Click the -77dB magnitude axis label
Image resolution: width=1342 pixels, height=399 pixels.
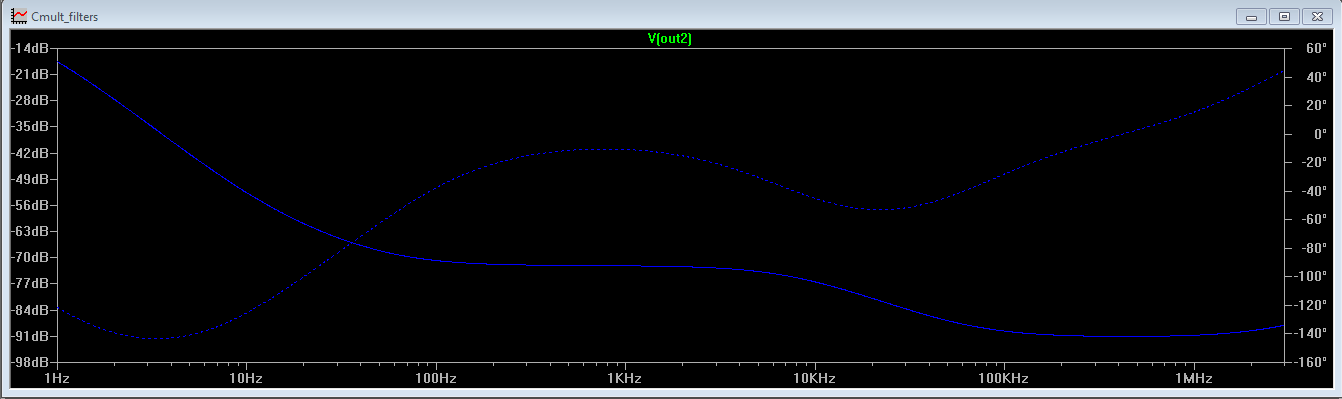(x=30, y=283)
